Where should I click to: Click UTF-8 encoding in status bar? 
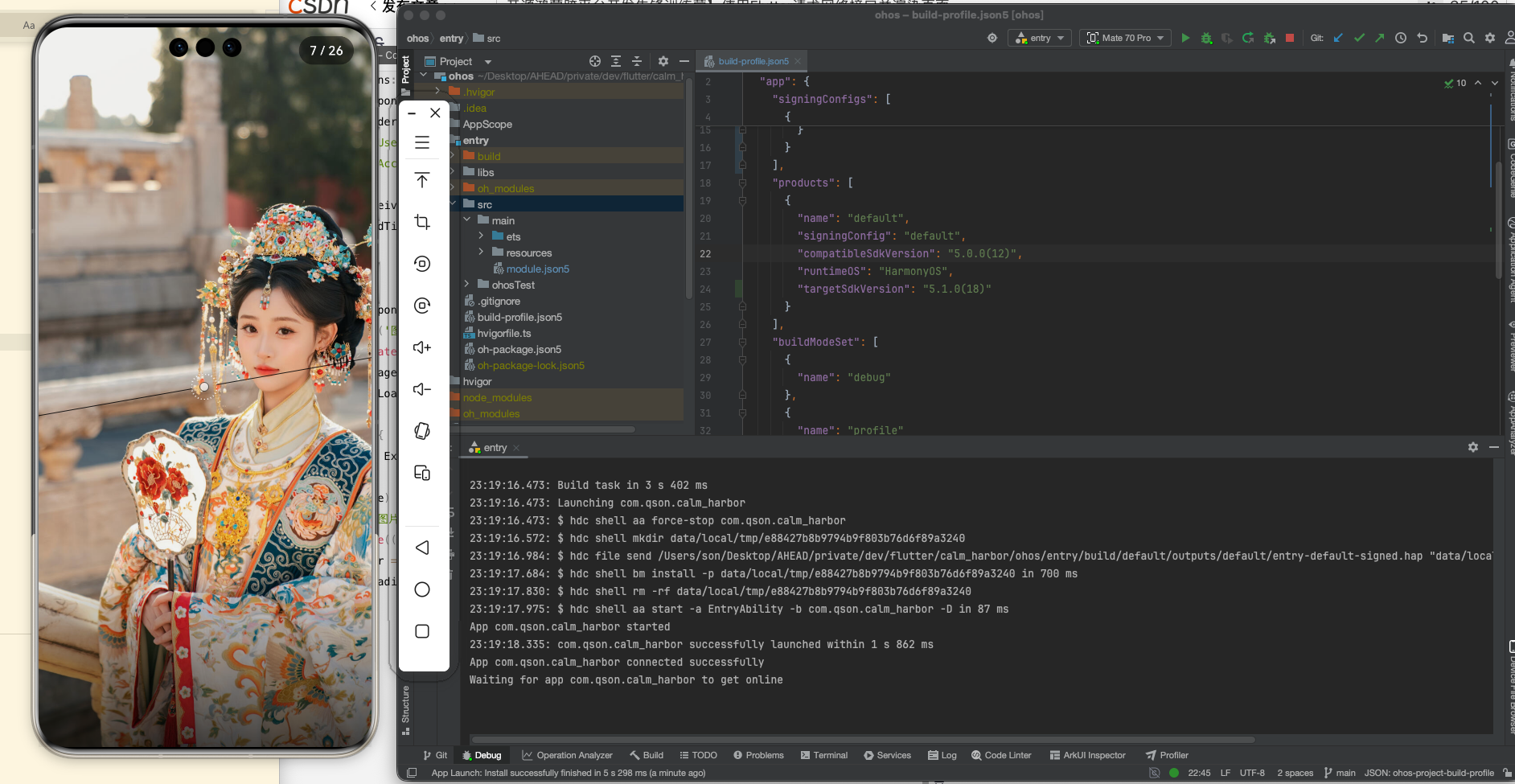pyautogui.click(x=1252, y=773)
